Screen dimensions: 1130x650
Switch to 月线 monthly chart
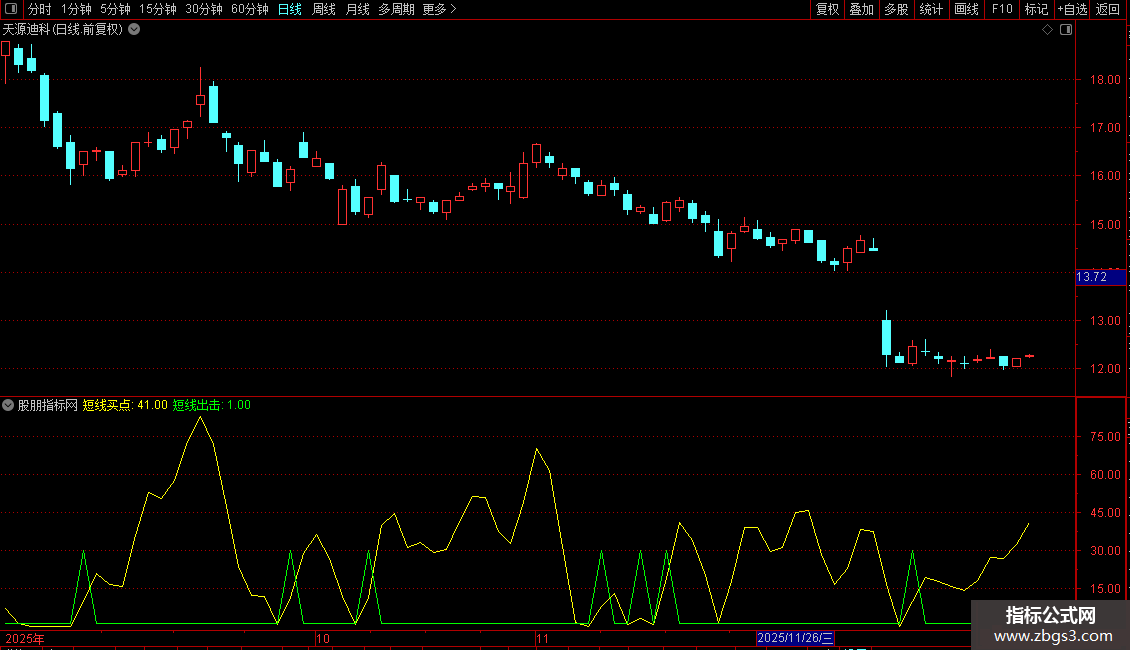click(x=357, y=9)
